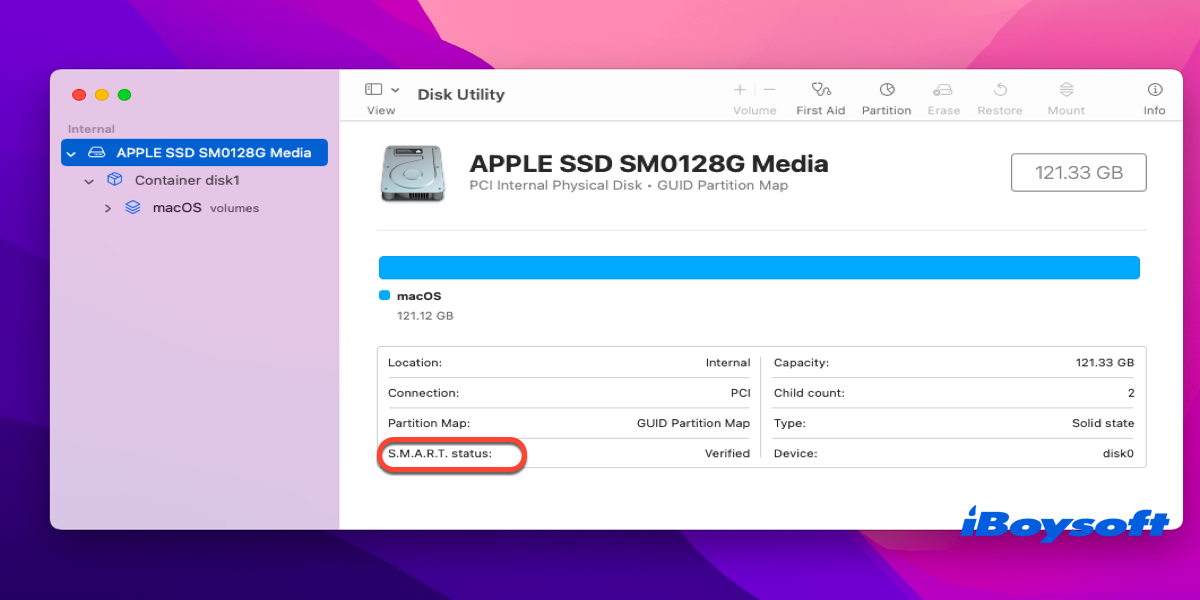Open the View dropdown chevron
The width and height of the screenshot is (1200, 600).
tap(395, 90)
